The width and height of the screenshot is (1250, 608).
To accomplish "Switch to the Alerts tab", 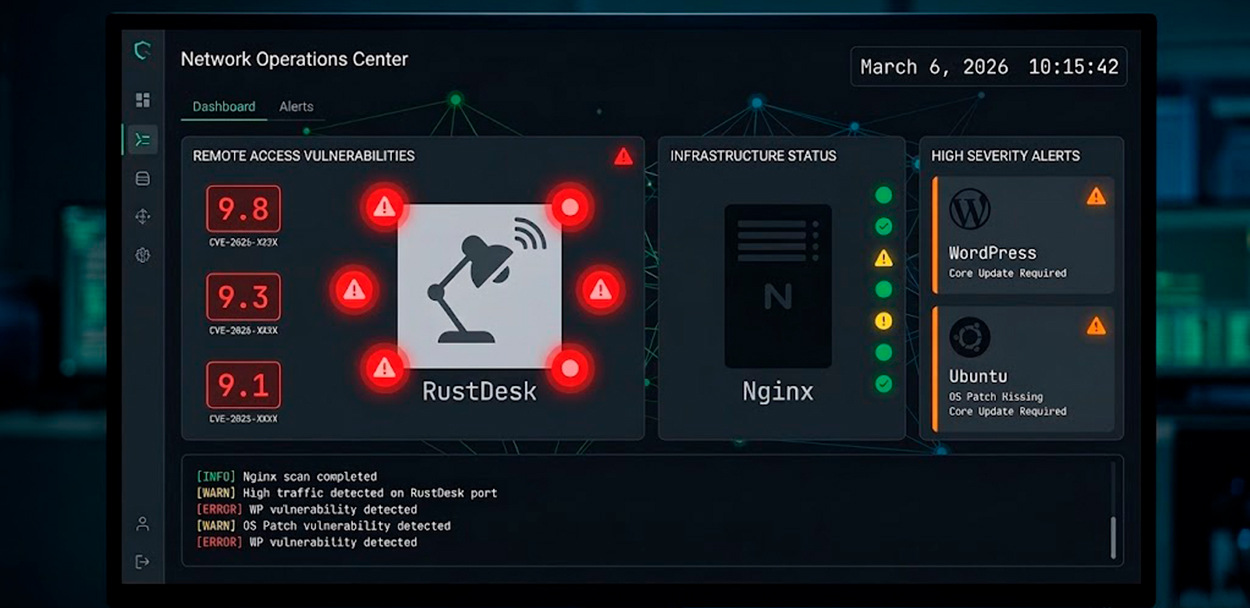I will click(296, 106).
